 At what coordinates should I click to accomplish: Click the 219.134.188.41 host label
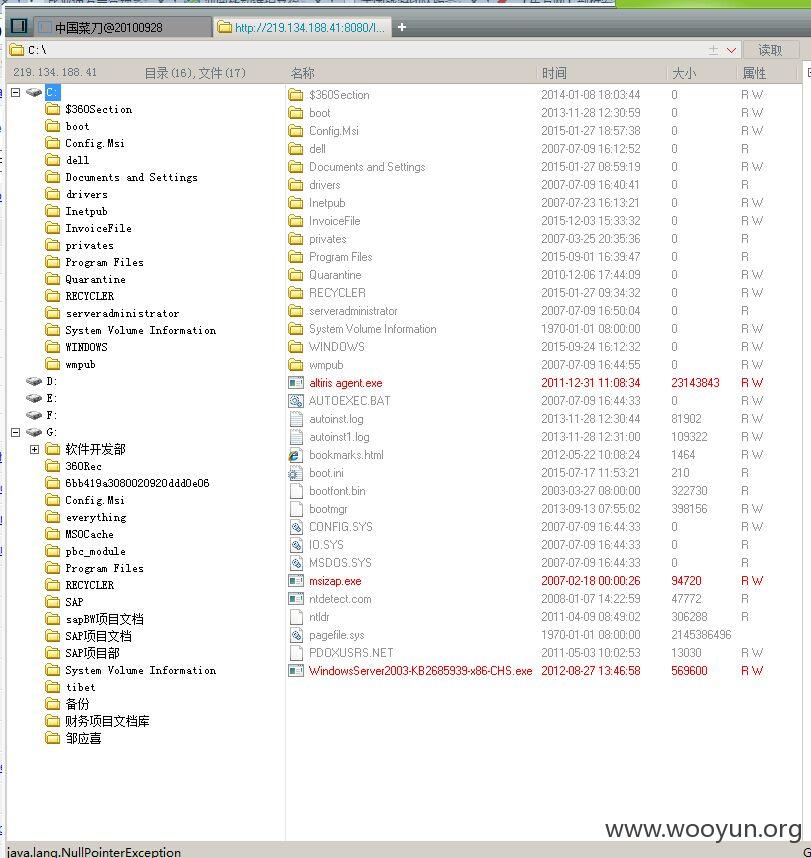coord(55,72)
